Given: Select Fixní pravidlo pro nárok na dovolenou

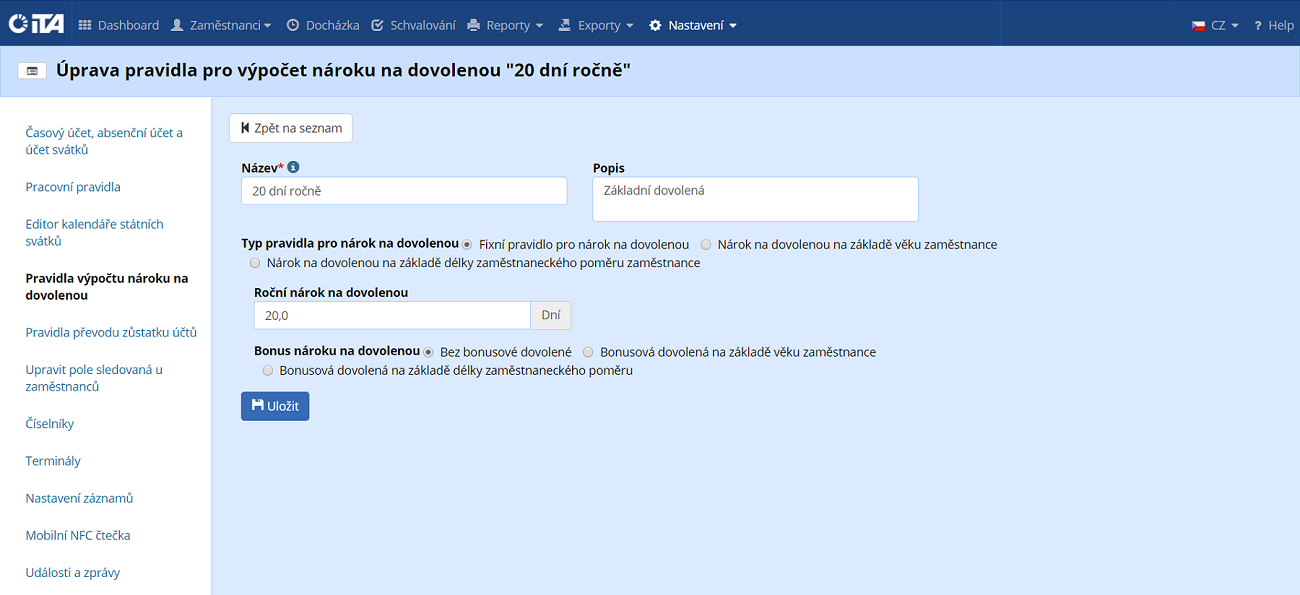Looking at the screenshot, I should [x=467, y=245].
